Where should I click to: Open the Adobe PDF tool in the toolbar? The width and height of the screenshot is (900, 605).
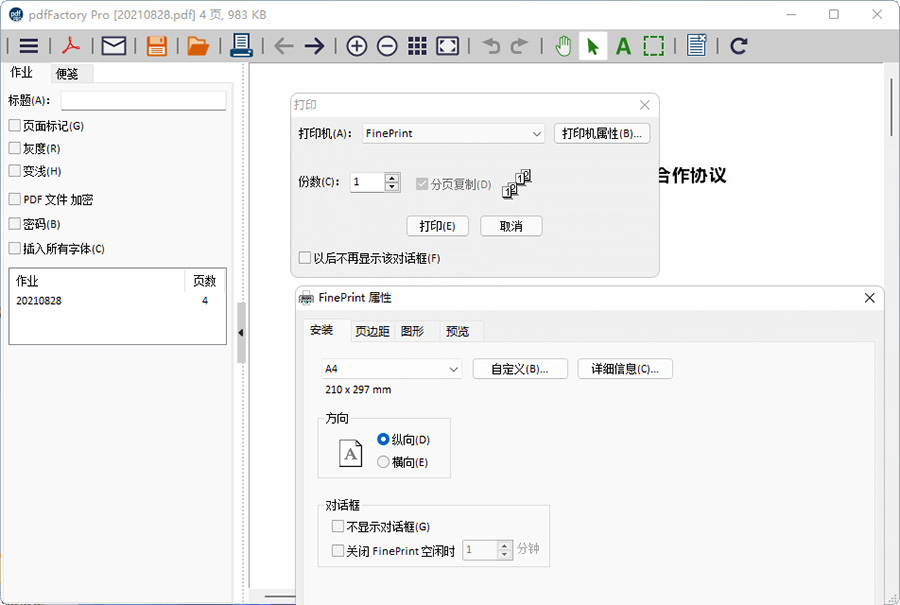coord(70,45)
